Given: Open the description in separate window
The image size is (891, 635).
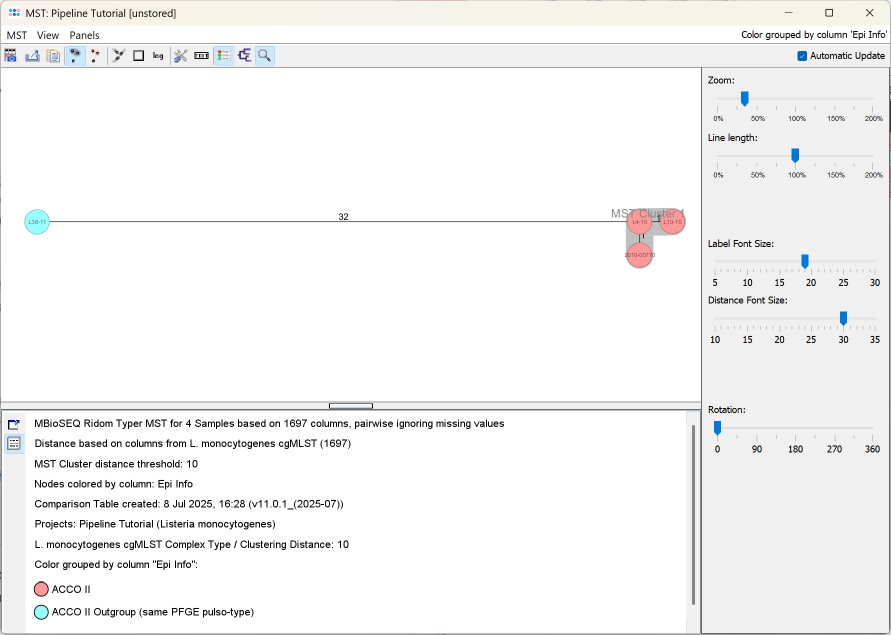Looking at the screenshot, I should (x=13, y=424).
